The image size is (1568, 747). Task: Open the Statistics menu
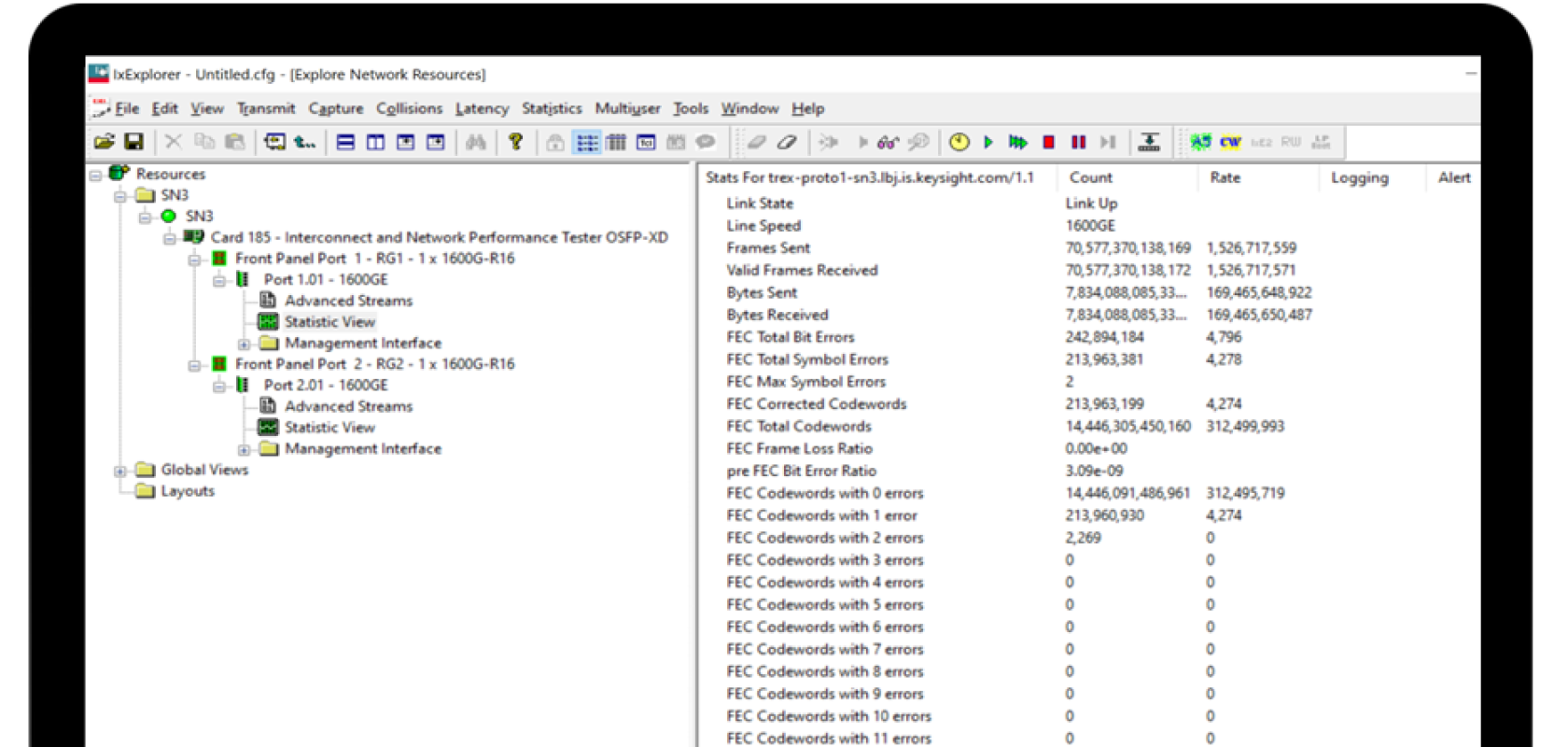click(552, 108)
